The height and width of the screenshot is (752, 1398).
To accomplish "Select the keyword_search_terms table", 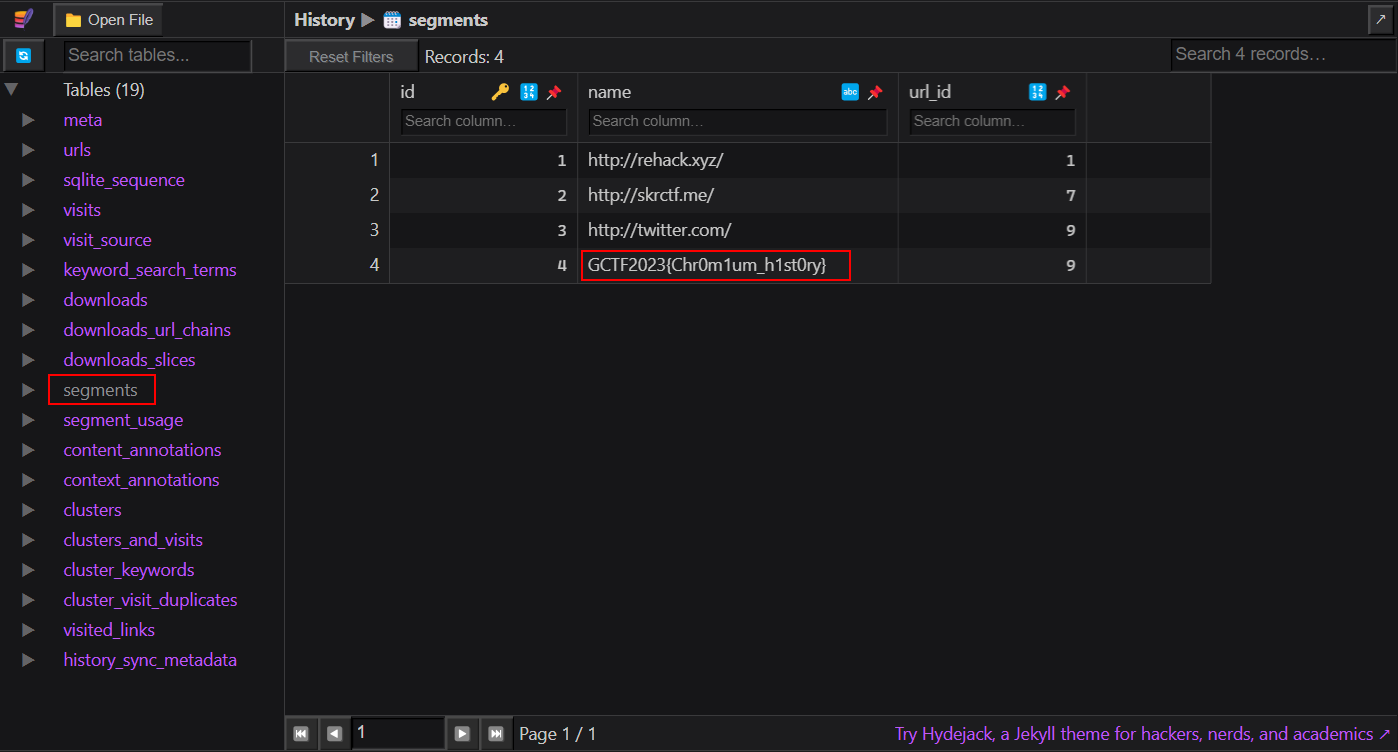I will (150, 270).
